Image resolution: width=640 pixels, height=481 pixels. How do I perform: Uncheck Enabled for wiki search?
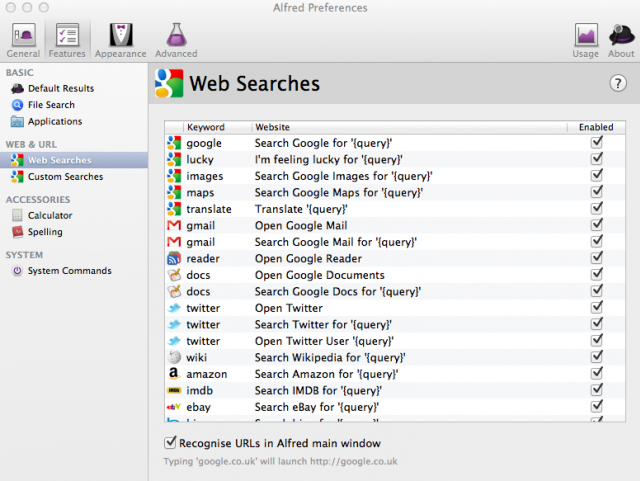[597, 356]
